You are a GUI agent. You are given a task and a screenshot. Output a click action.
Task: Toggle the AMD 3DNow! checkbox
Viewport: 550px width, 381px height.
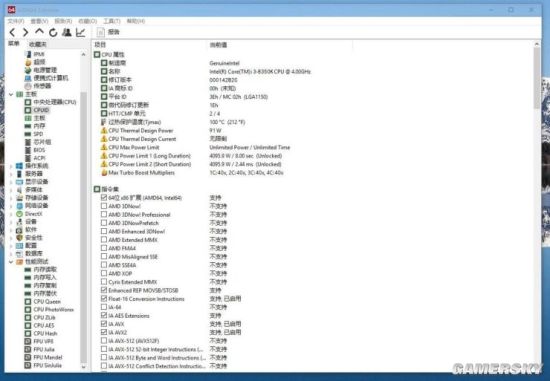click(x=104, y=206)
